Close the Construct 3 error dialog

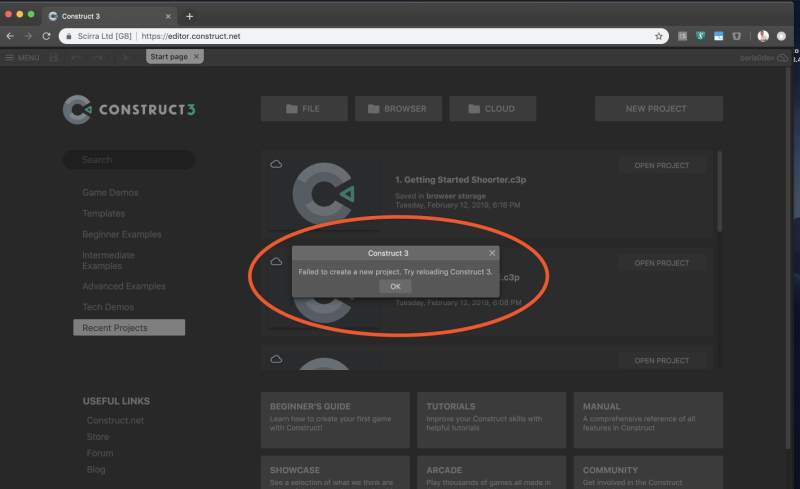(x=491, y=253)
